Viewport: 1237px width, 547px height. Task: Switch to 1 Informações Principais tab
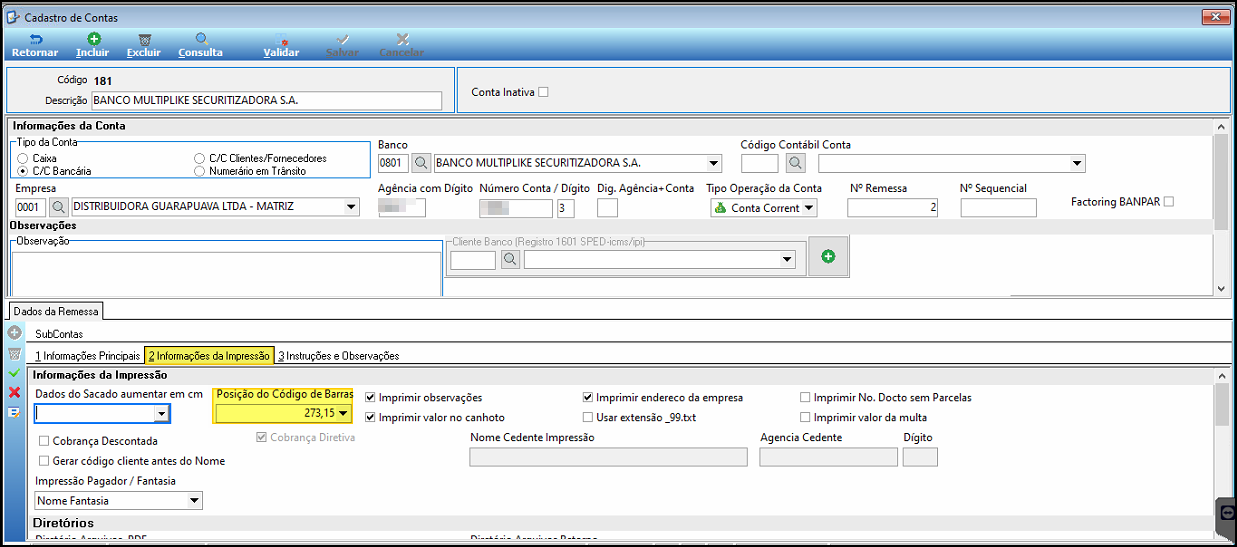(87, 355)
